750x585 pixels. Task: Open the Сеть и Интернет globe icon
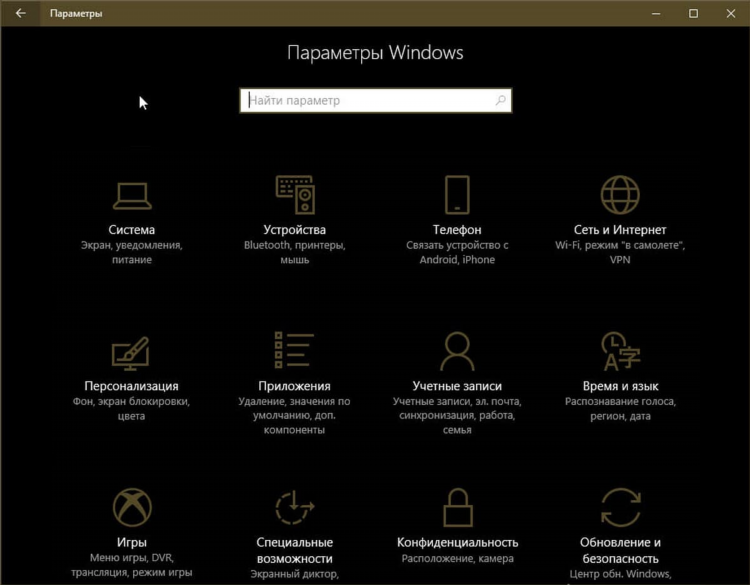(x=620, y=195)
